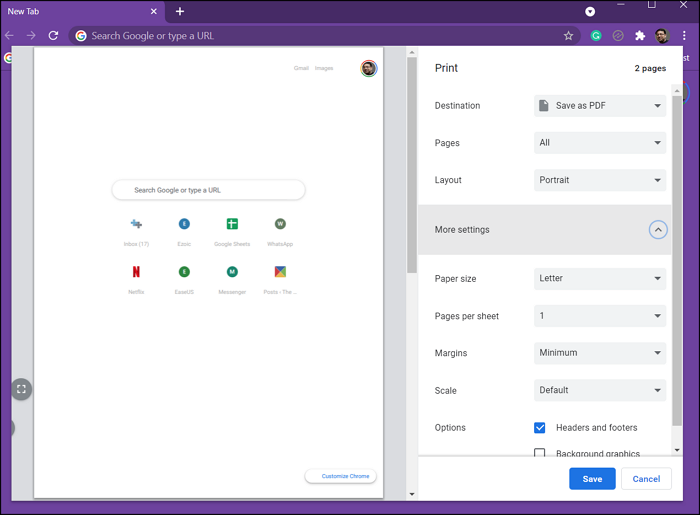Click the Reload page icon
Image resolution: width=700 pixels, height=515 pixels.
53,36
